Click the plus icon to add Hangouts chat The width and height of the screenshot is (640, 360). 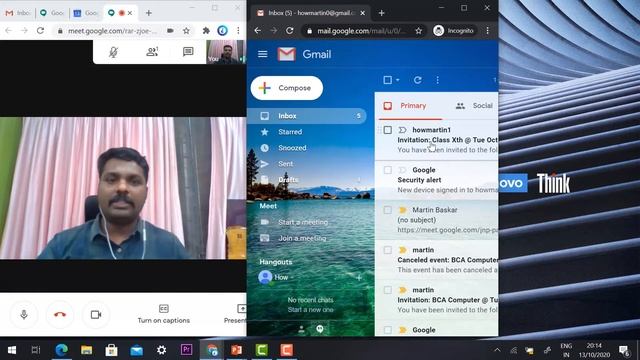point(359,278)
